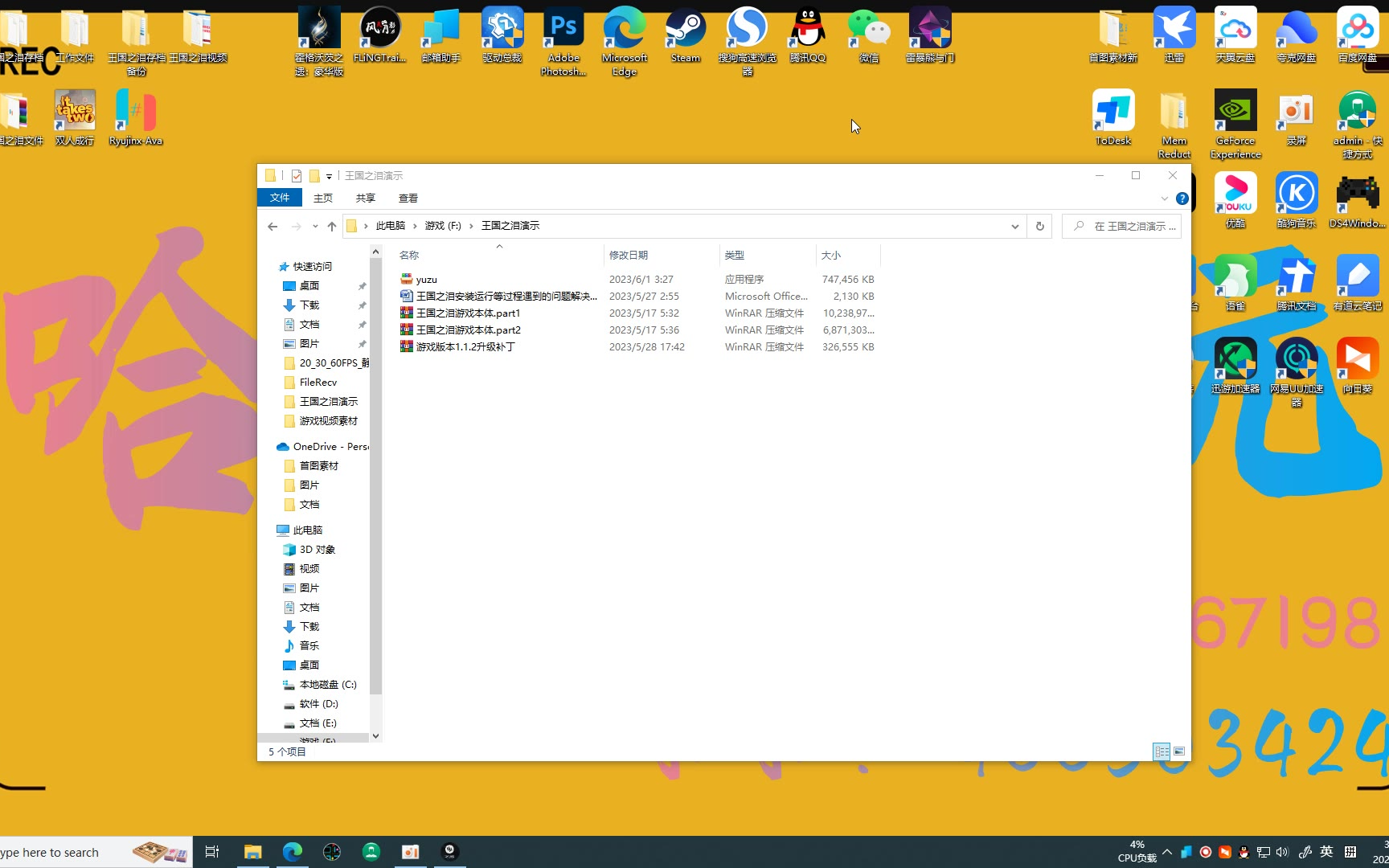The width and height of the screenshot is (1389, 868).
Task: Switch to details view layout
Action: pos(1162,751)
